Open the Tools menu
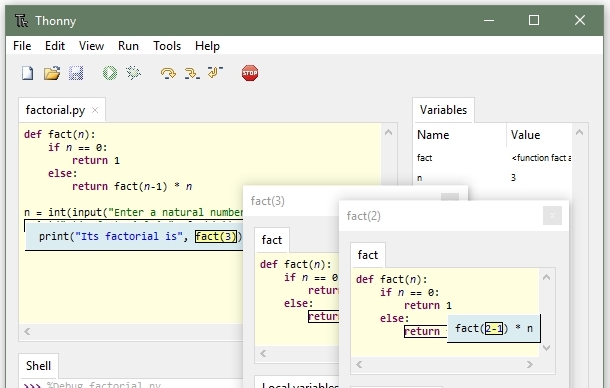Image resolution: width=610 pixels, height=388 pixels. 167,46
